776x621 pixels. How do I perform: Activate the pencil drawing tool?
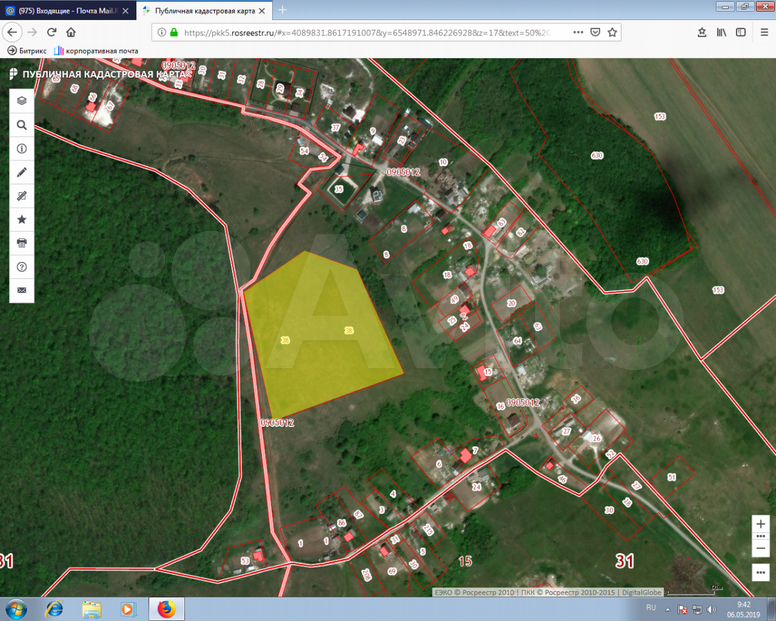tap(22, 172)
